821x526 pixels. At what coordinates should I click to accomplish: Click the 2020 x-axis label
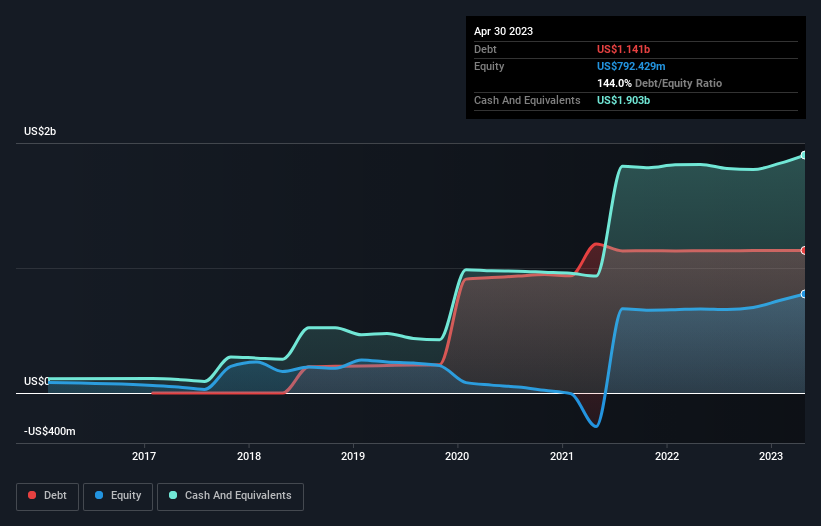coord(457,456)
